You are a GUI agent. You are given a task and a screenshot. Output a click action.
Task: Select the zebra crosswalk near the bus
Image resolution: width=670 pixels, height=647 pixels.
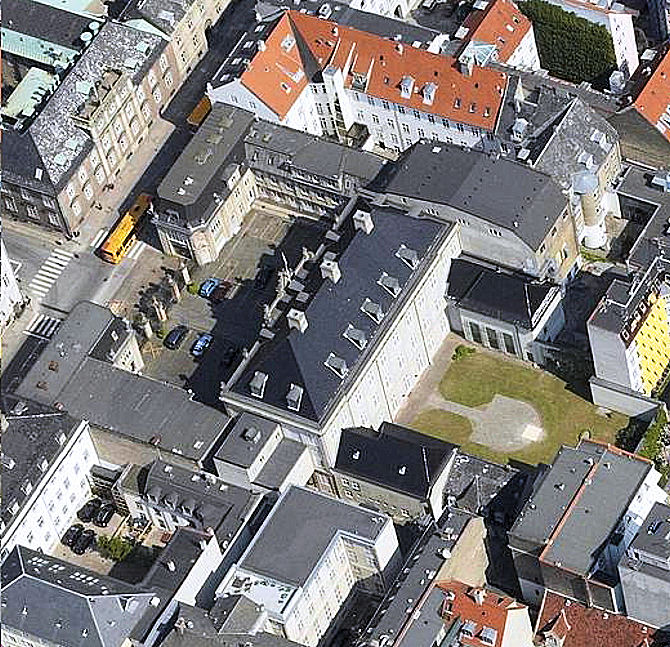coord(50,272)
